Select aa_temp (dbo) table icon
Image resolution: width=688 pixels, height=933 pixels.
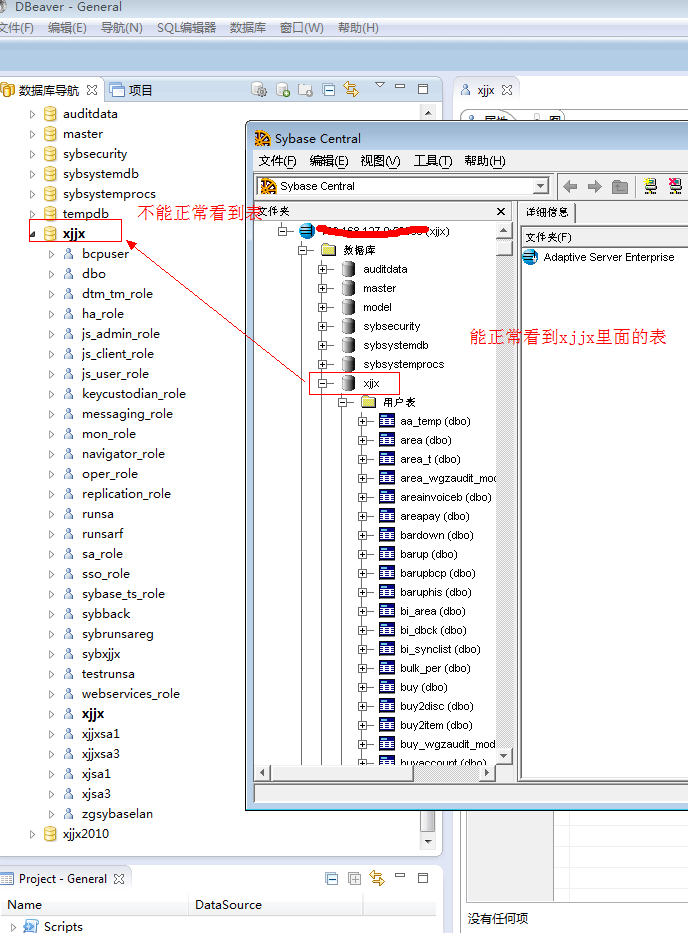[x=387, y=421]
